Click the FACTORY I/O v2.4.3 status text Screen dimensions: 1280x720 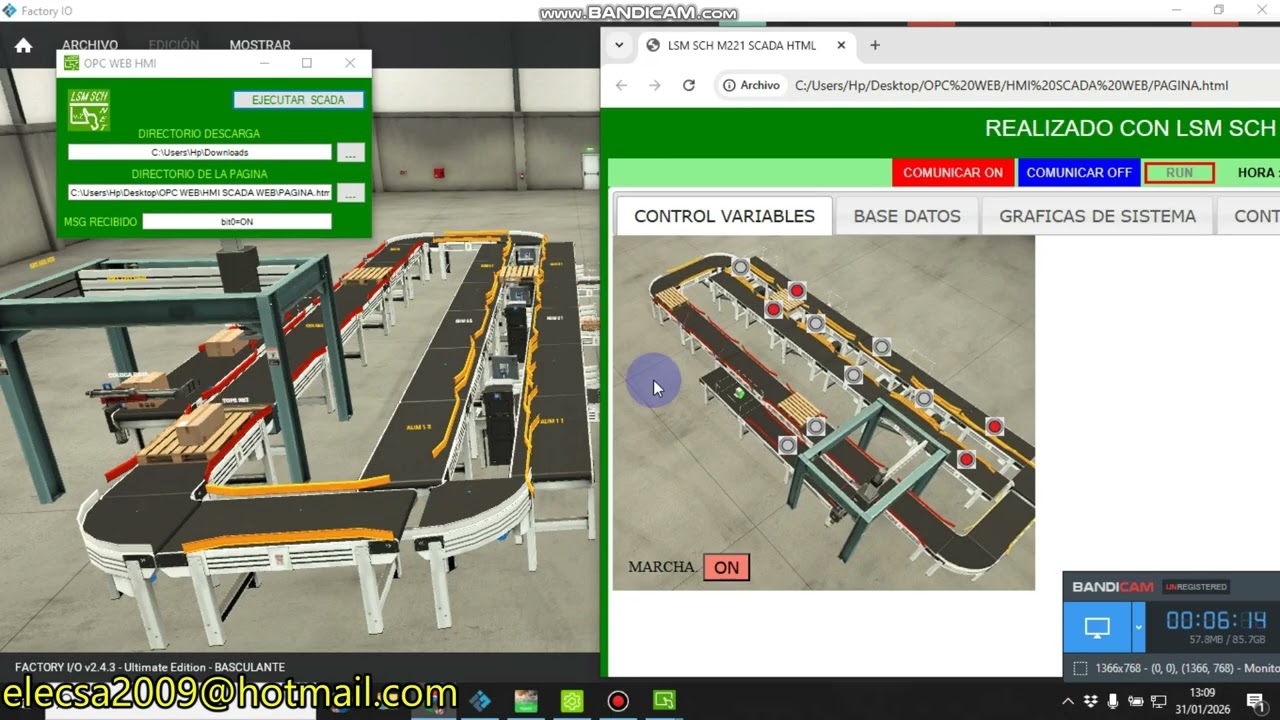pyautogui.click(x=150, y=667)
